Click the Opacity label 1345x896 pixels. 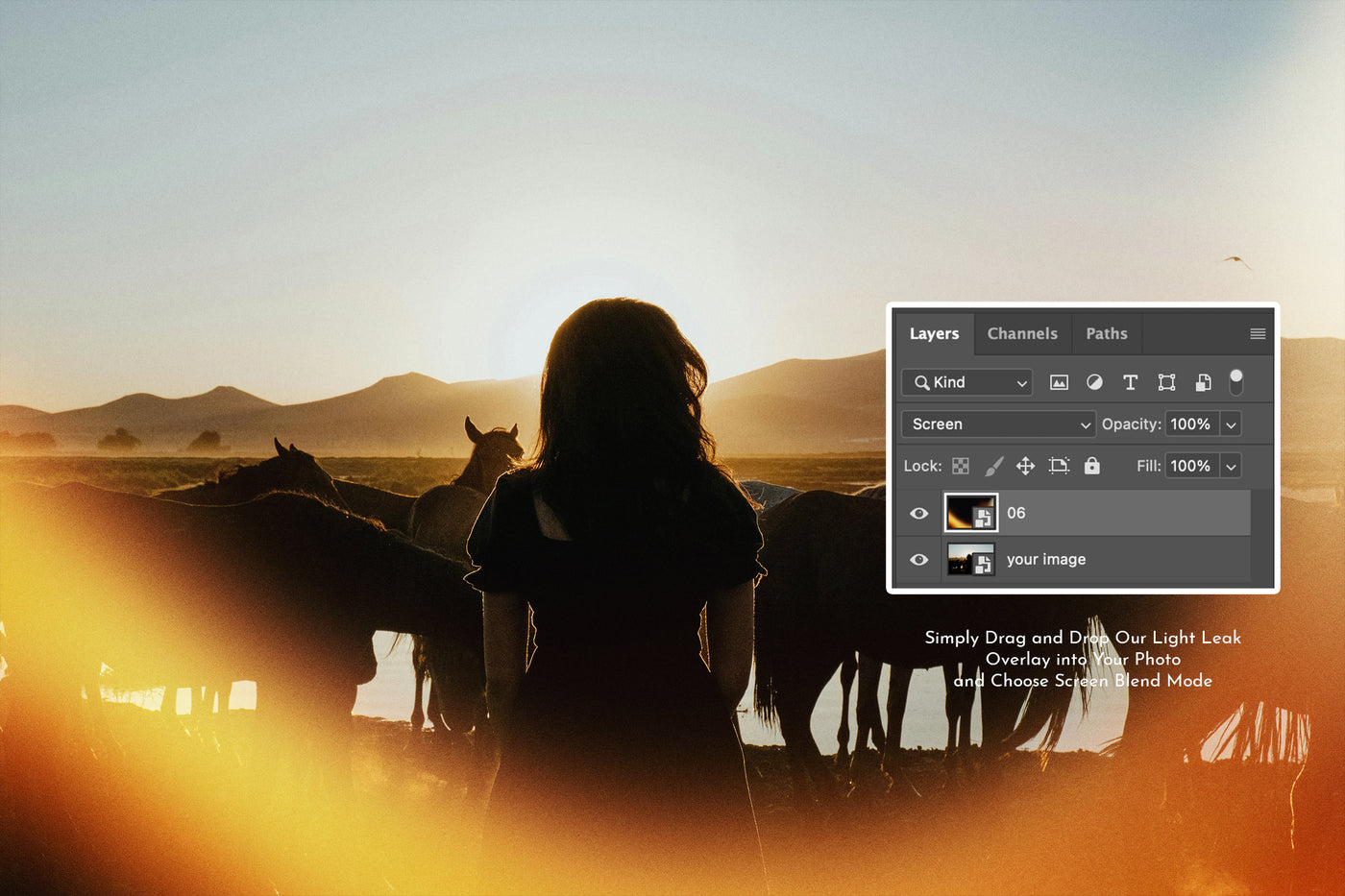click(x=1131, y=424)
